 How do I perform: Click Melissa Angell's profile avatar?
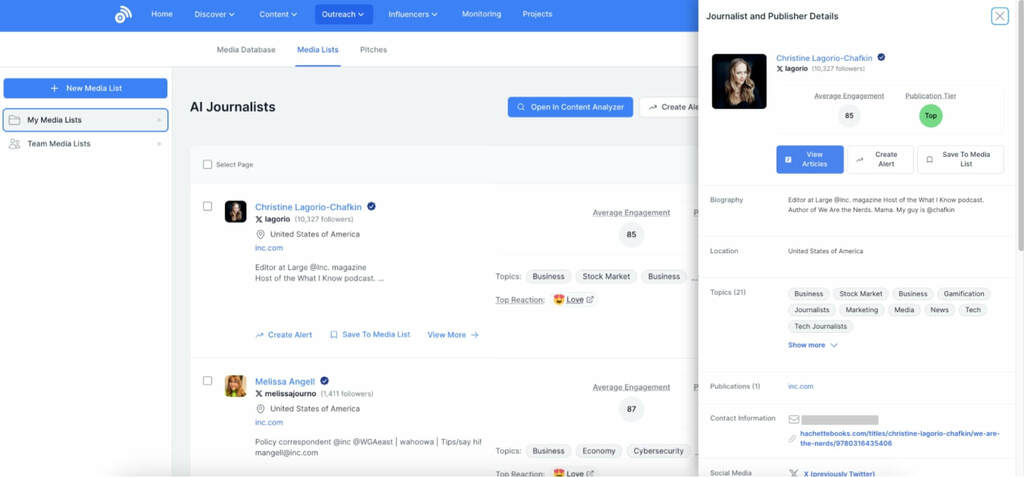(235, 386)
